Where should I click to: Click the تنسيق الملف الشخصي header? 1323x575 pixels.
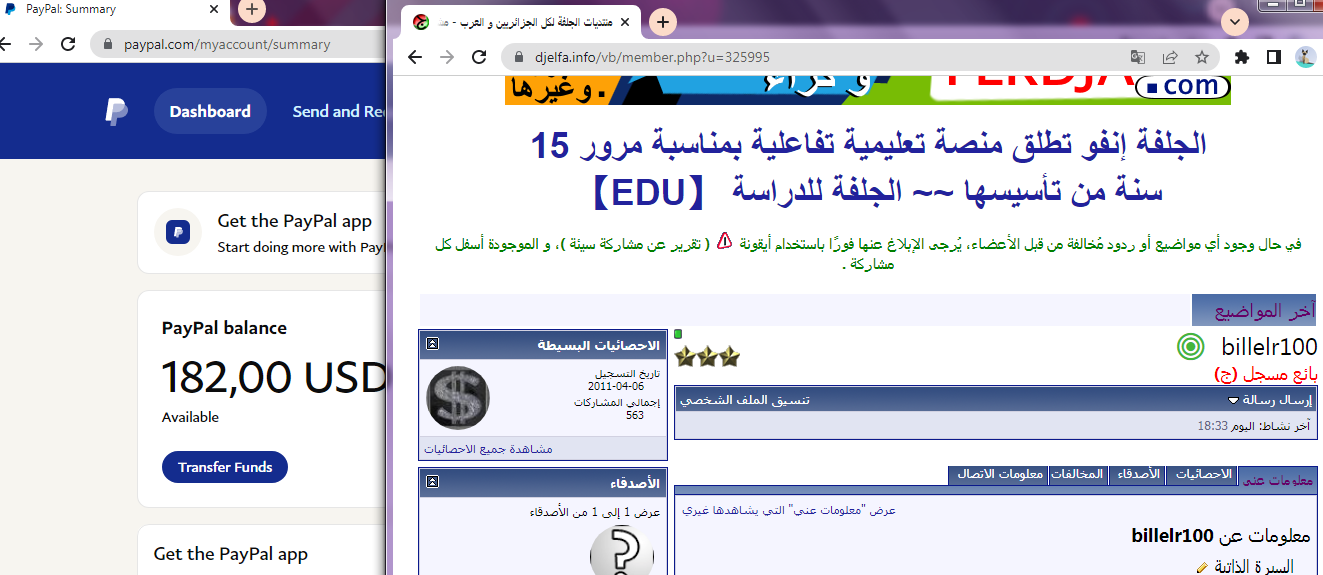pos(745,400)
